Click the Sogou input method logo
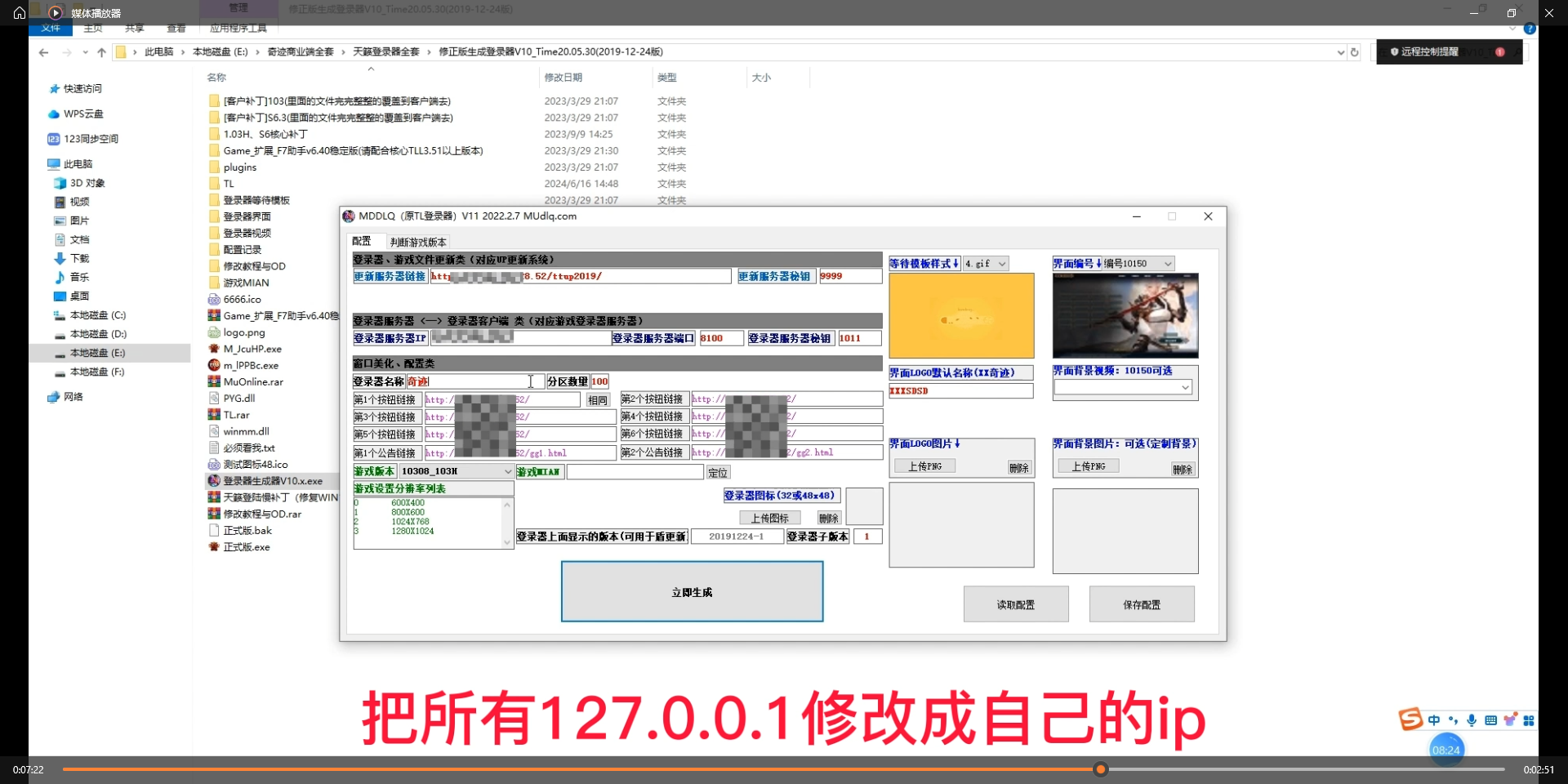 tap(1410, 719)
